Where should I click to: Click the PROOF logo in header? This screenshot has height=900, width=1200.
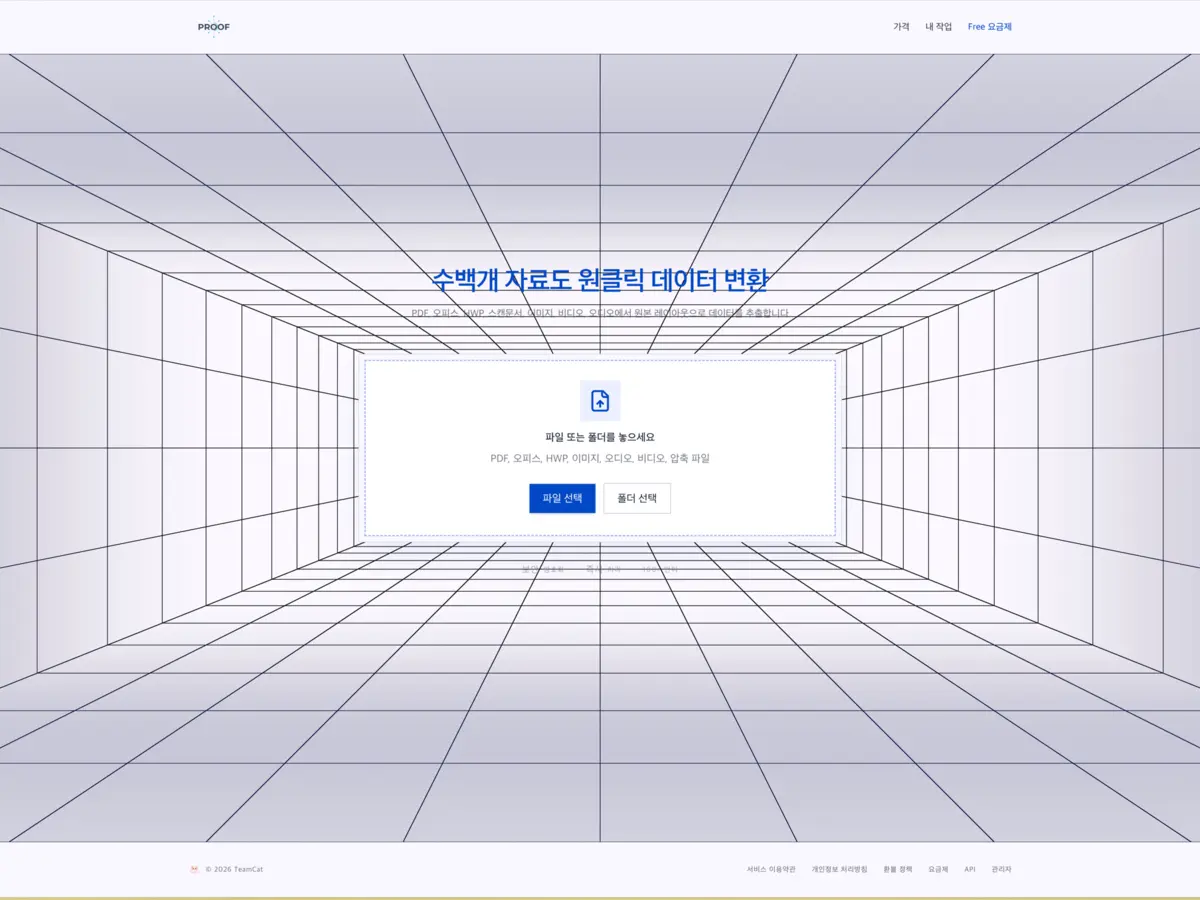[x=214, y=27]
